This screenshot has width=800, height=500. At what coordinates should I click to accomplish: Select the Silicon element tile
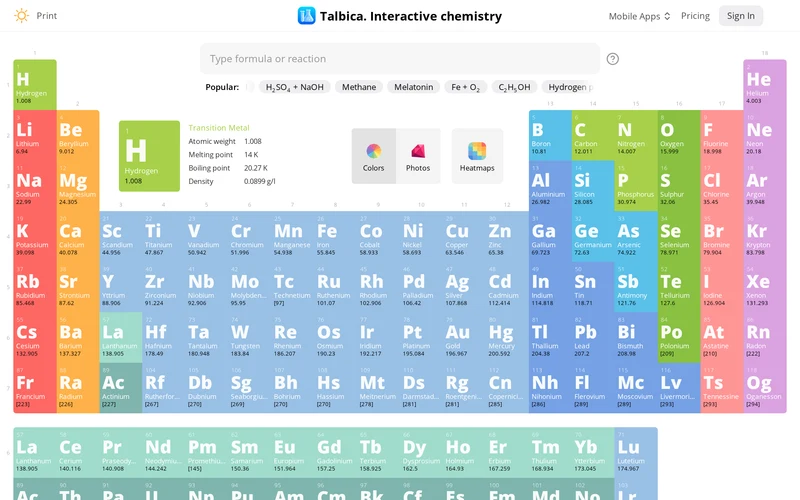(x=593, y=186)
